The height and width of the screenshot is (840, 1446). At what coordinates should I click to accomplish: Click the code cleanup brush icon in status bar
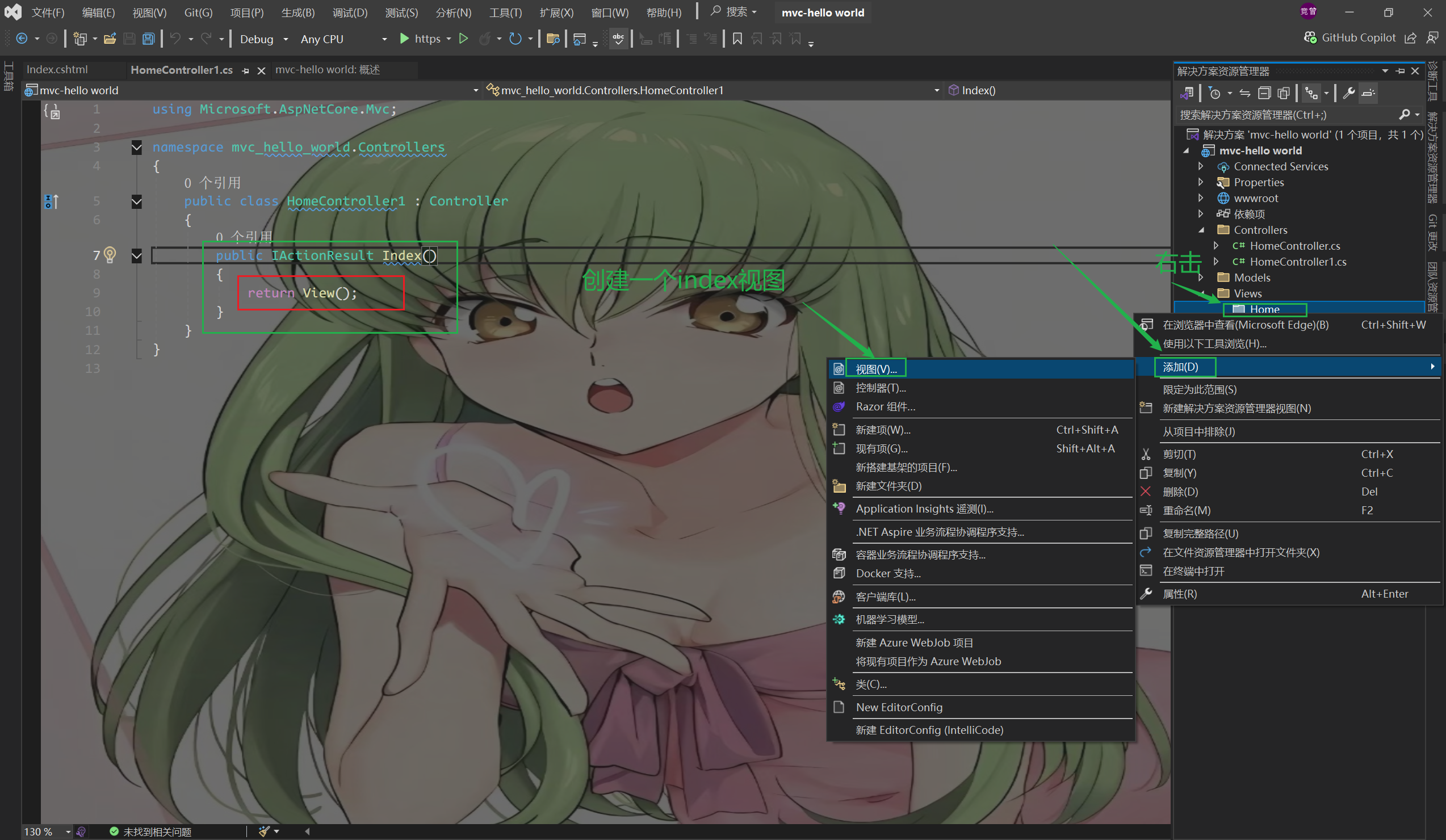click(x=264, y=831)
